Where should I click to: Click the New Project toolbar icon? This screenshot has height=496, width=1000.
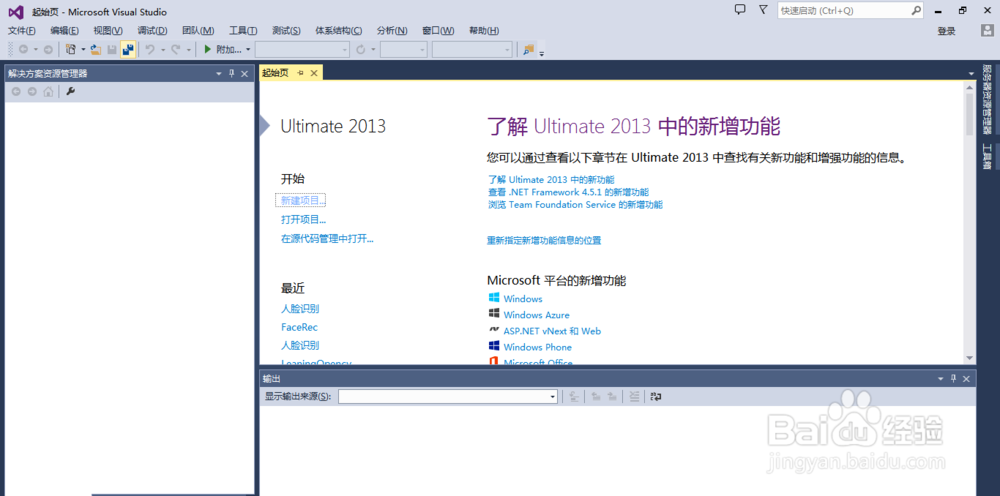pos(71,49)
